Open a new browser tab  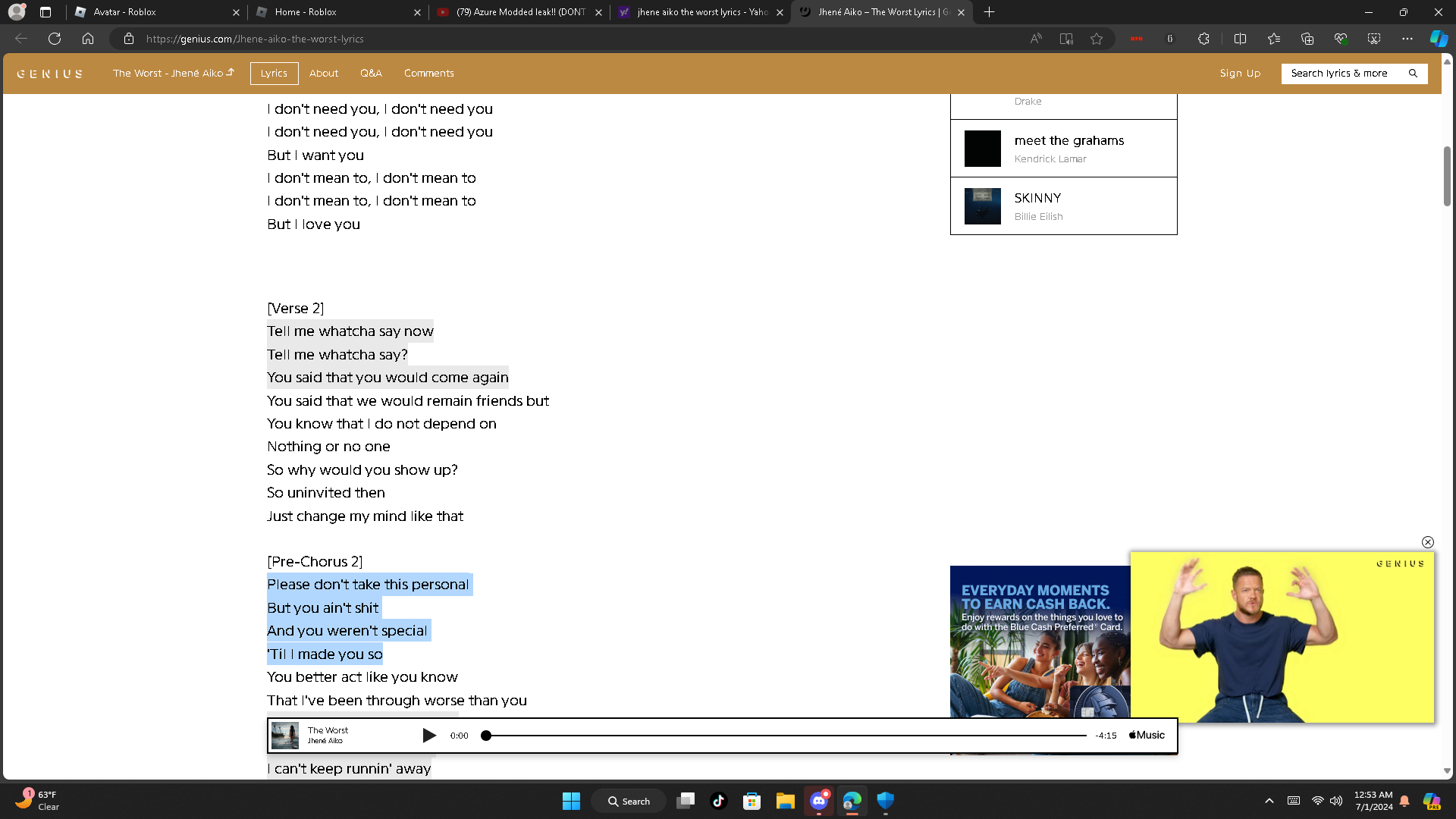tap(989, 12)
